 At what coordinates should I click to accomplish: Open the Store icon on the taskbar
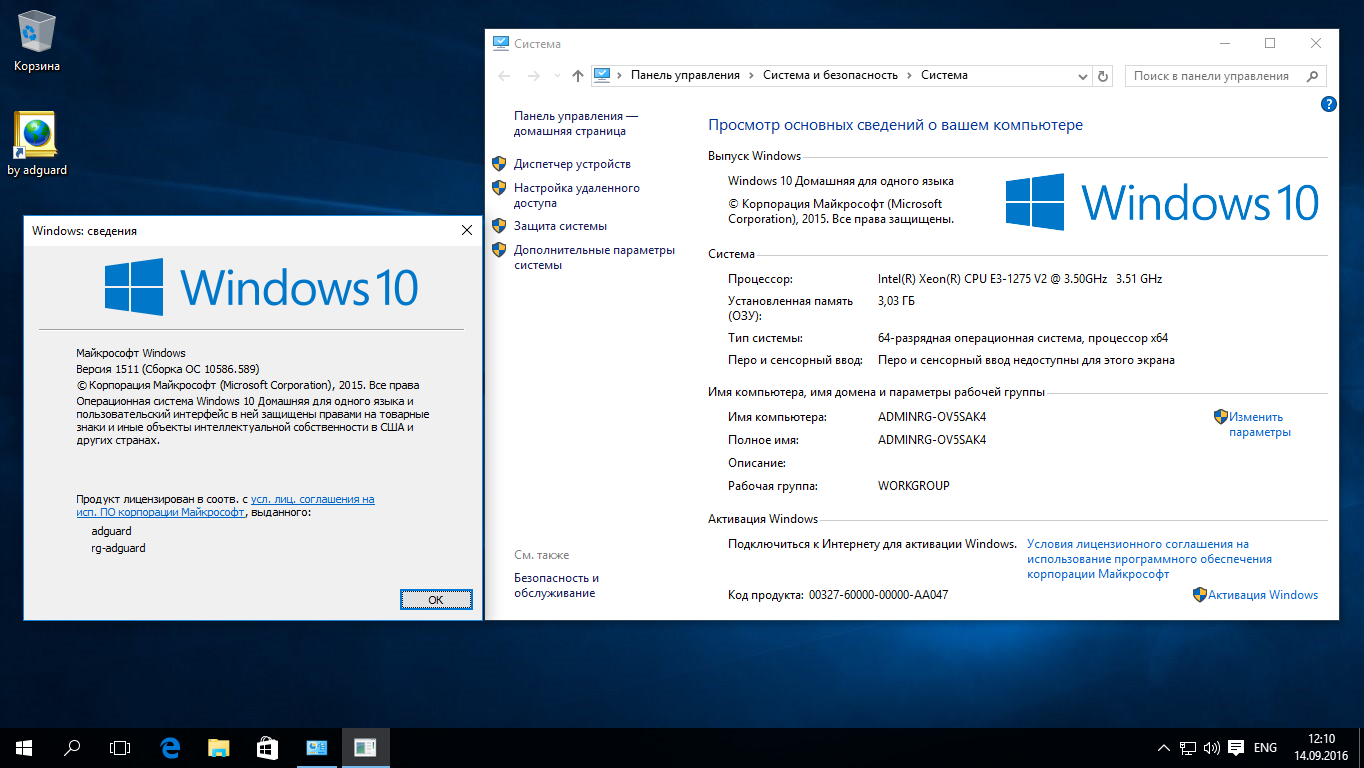point(267,747)
